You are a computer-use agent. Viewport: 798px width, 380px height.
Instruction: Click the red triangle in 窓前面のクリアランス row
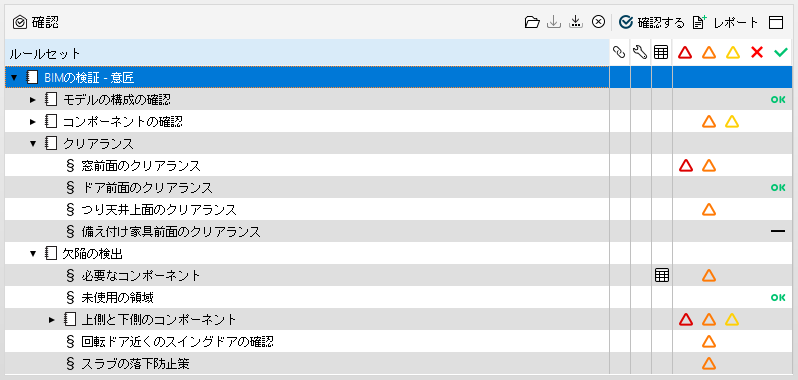pos(686,165)
